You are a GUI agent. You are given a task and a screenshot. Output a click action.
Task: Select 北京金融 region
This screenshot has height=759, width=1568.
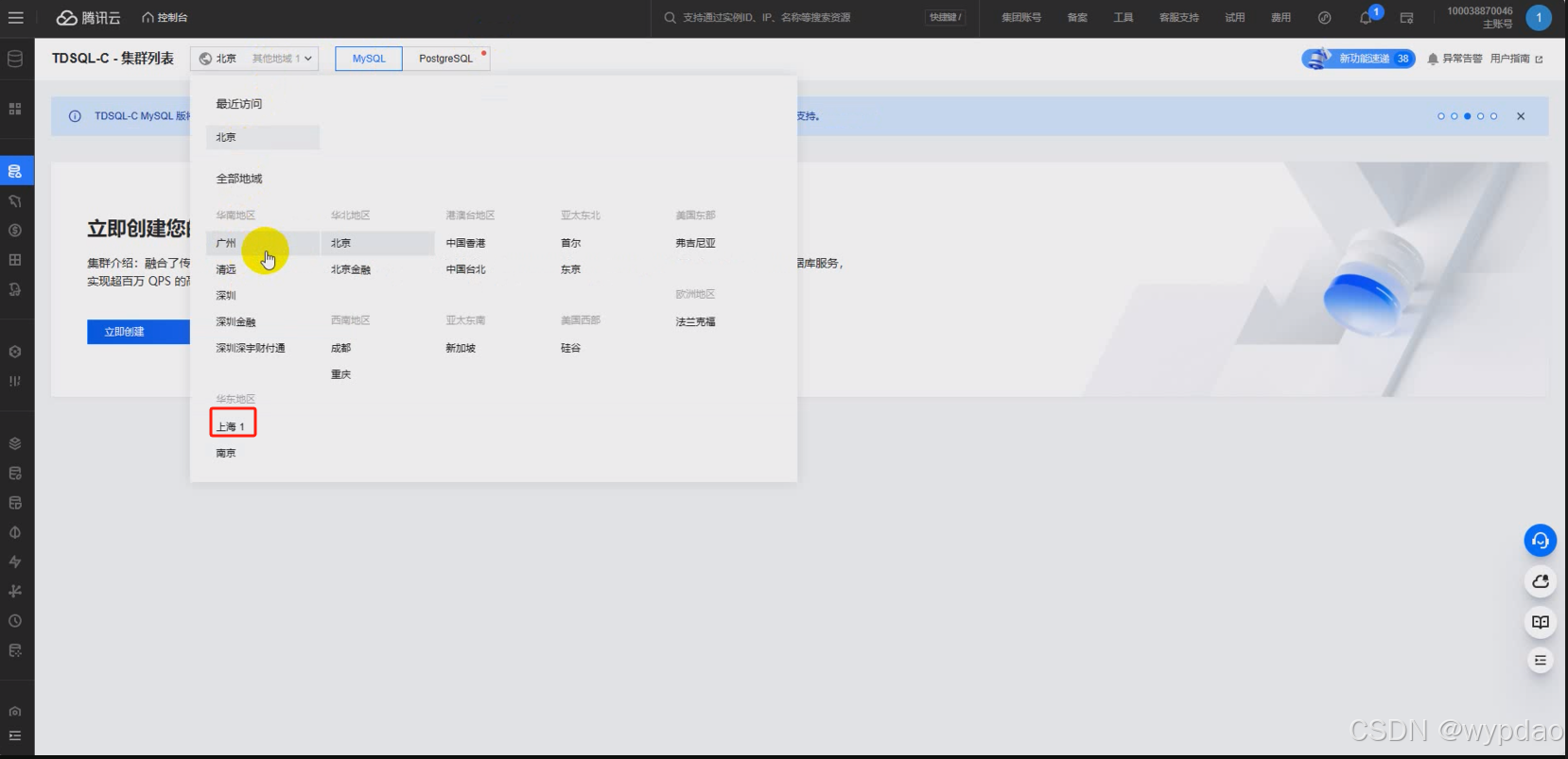pyautogui.click(x=350, y=269)
